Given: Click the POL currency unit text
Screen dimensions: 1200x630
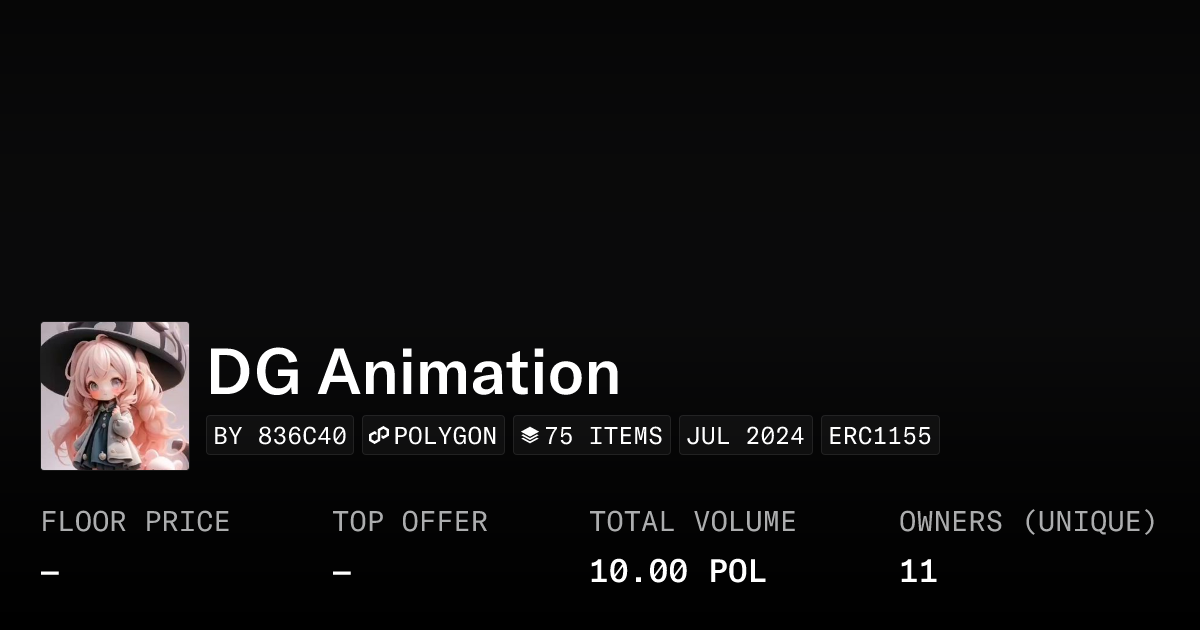Looking at the screenshot, I should tap(737, 572).
